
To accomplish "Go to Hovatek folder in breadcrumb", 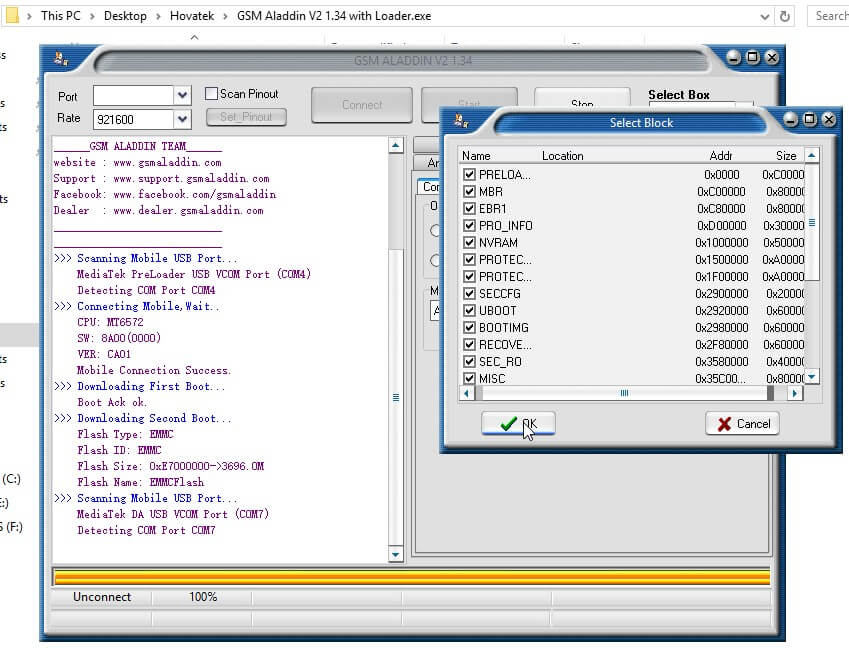I will (192, 16).
